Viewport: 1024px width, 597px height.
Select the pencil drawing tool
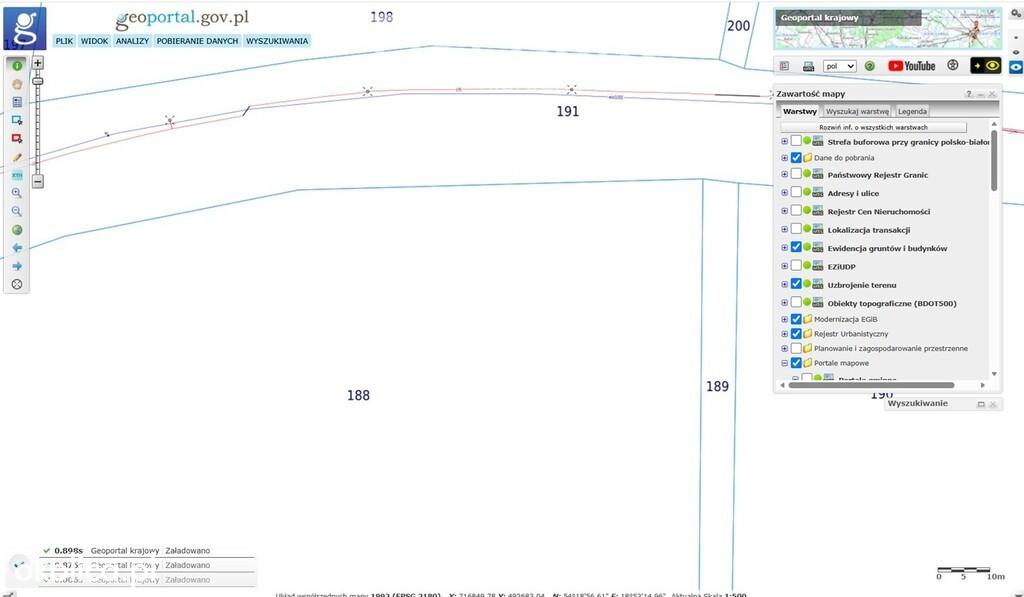point(17,157)
